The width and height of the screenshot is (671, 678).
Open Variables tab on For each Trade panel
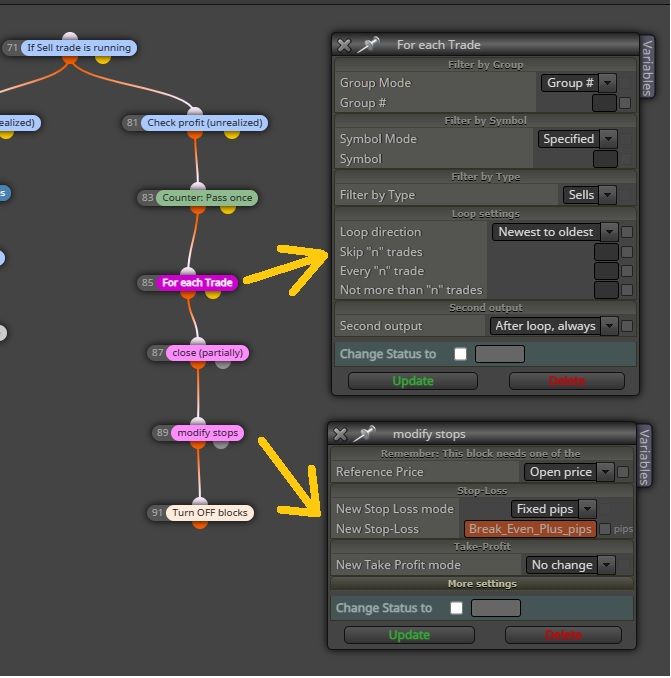coord(647,67)
